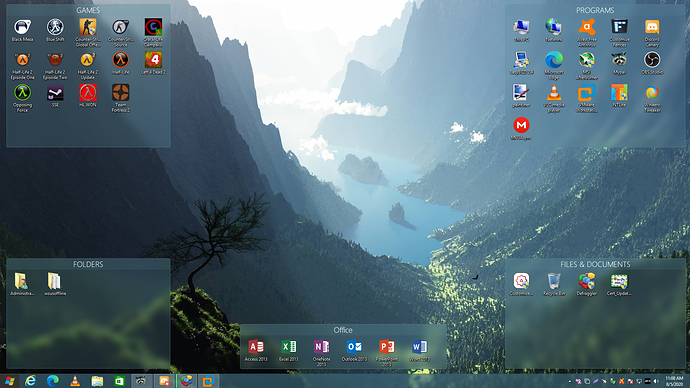Show hidden system tray icons

570,381
